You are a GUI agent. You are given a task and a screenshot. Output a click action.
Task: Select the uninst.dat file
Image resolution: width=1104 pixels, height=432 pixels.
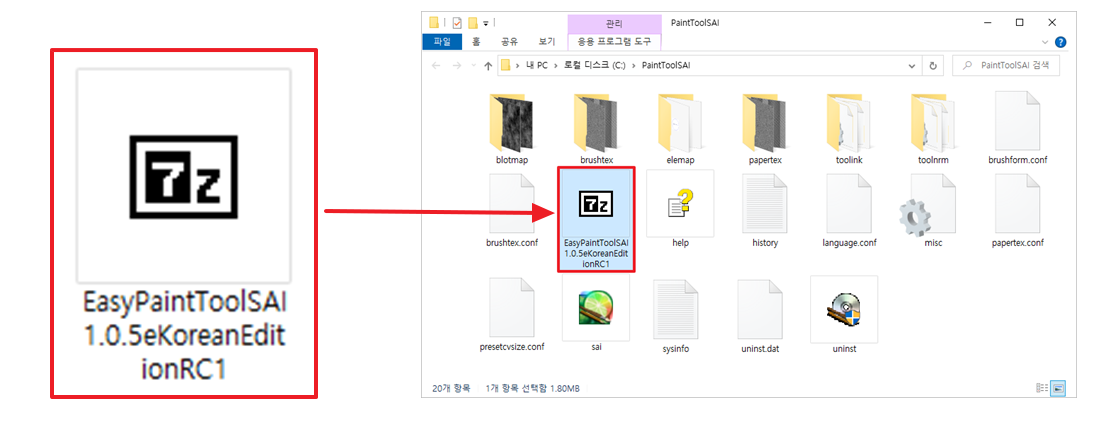pos(760,315)
